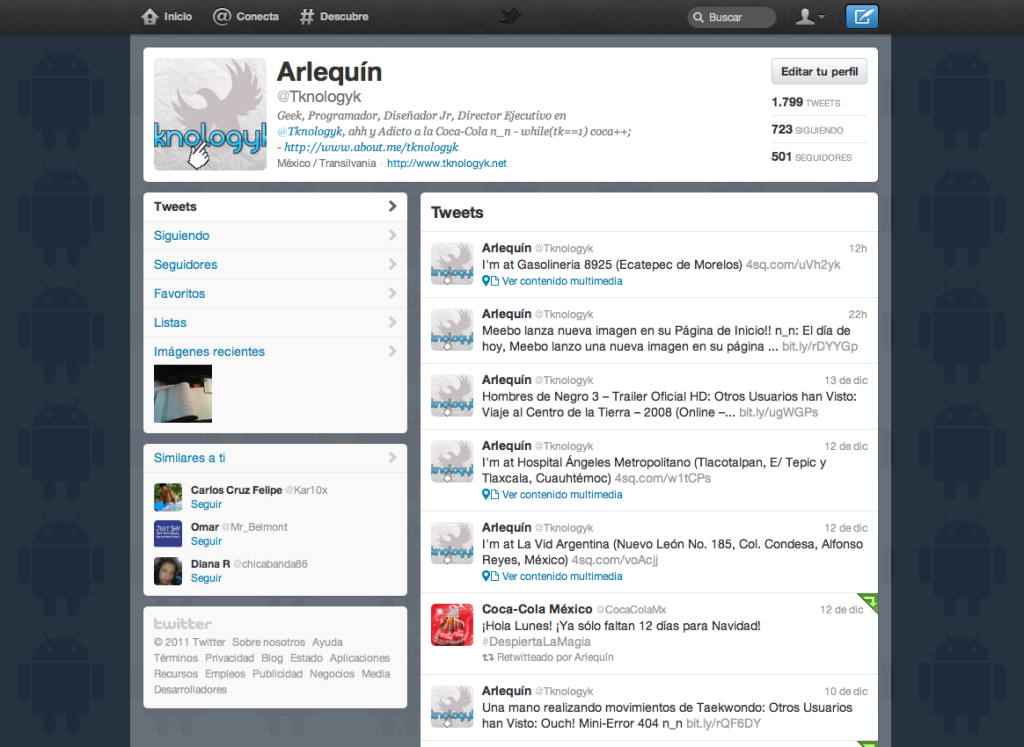
Task: Select Listas in the sidebar list
Action: pos(275,323)
